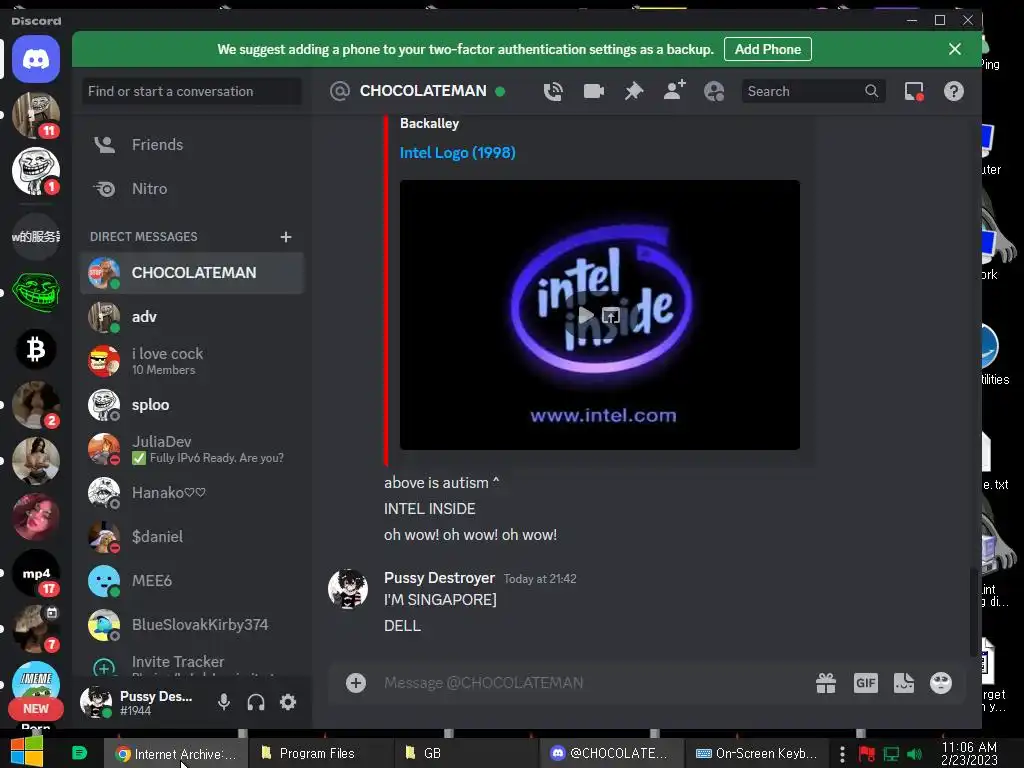This screenshot has width=1024, height=768.
Task: Open Invite Tracker direct message
Action: 192,662
